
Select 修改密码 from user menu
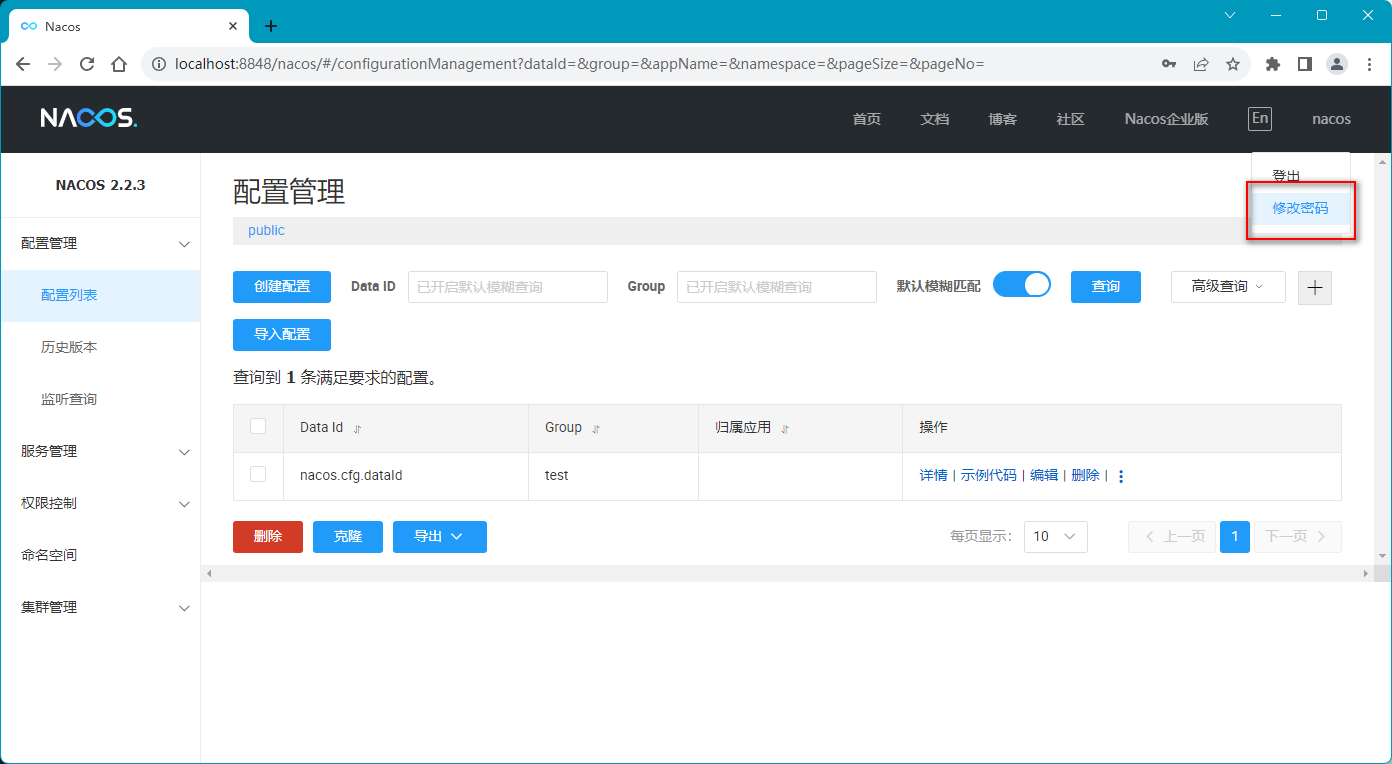click(x=1300, y=208)
